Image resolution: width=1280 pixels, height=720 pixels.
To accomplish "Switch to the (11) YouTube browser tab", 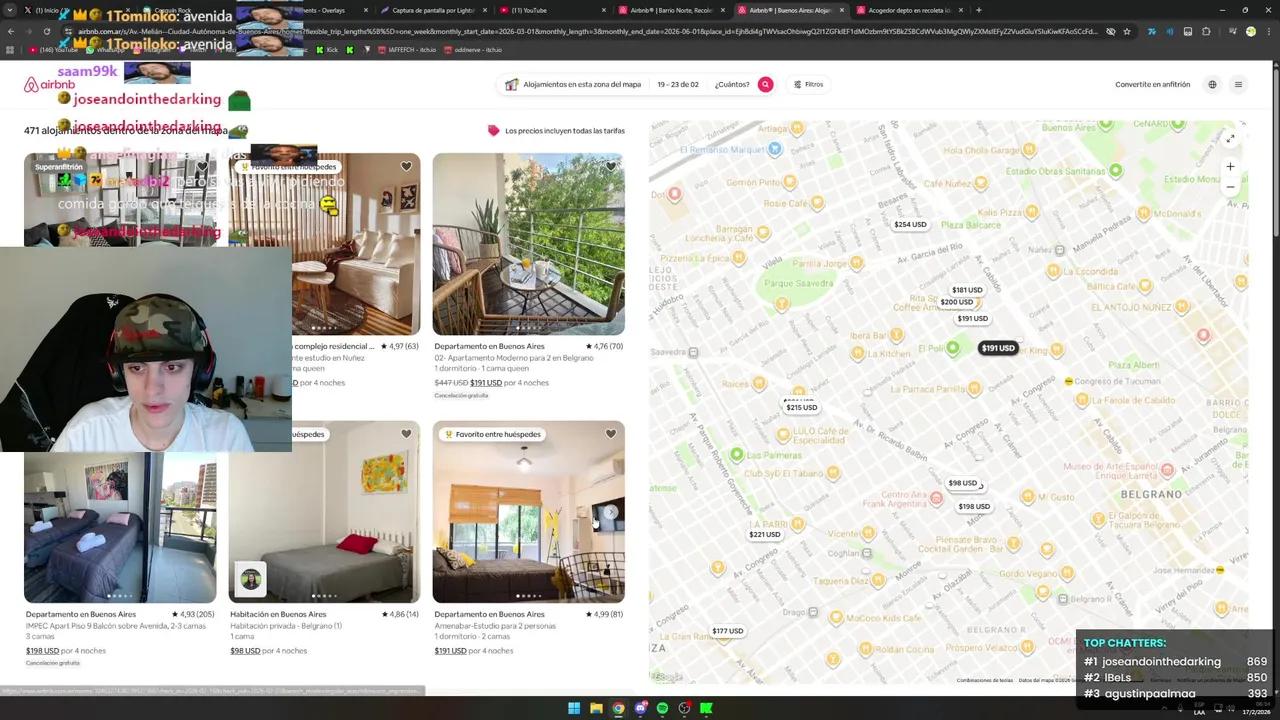I will pos(550,10).
